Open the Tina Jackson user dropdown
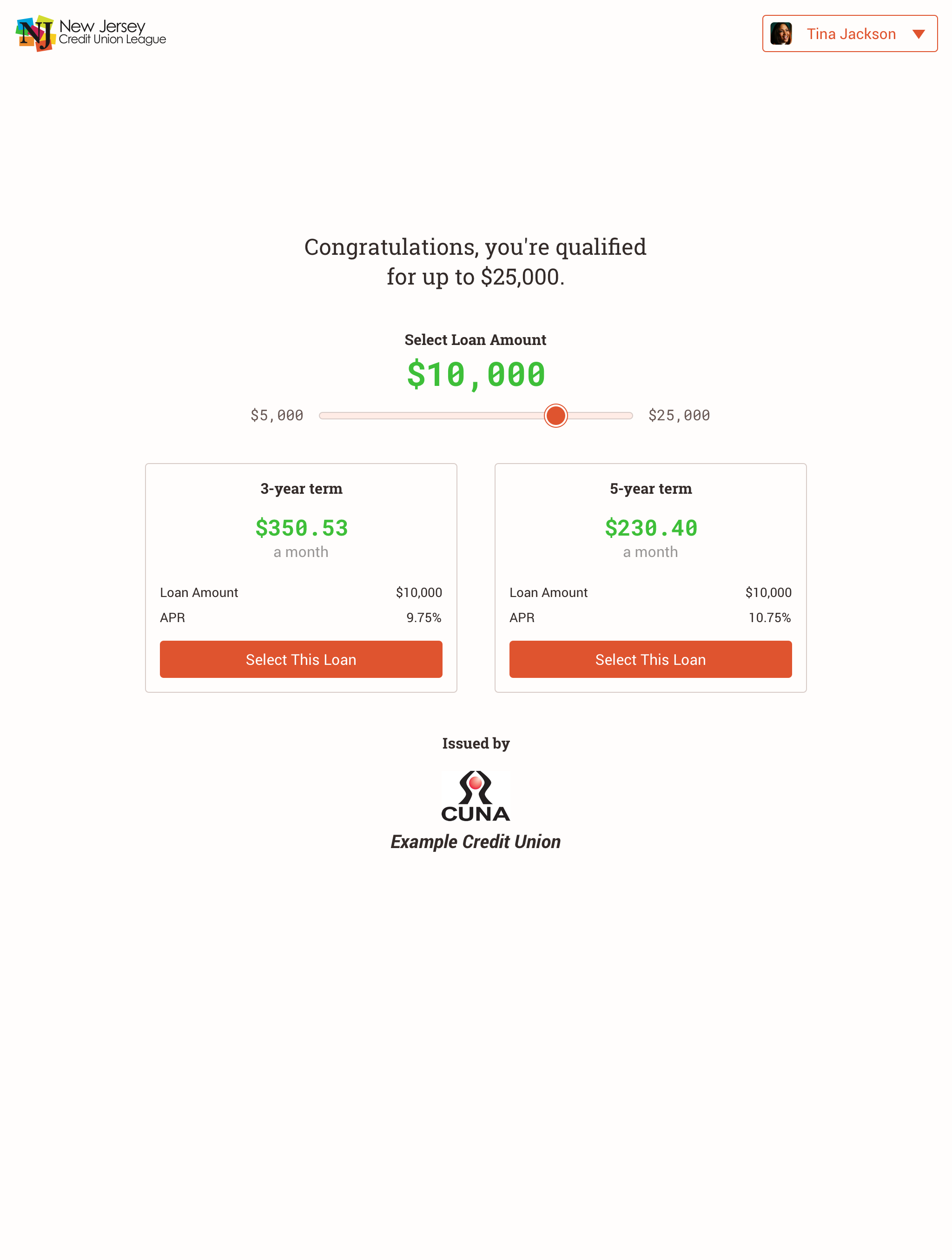 tap(850, 33)
